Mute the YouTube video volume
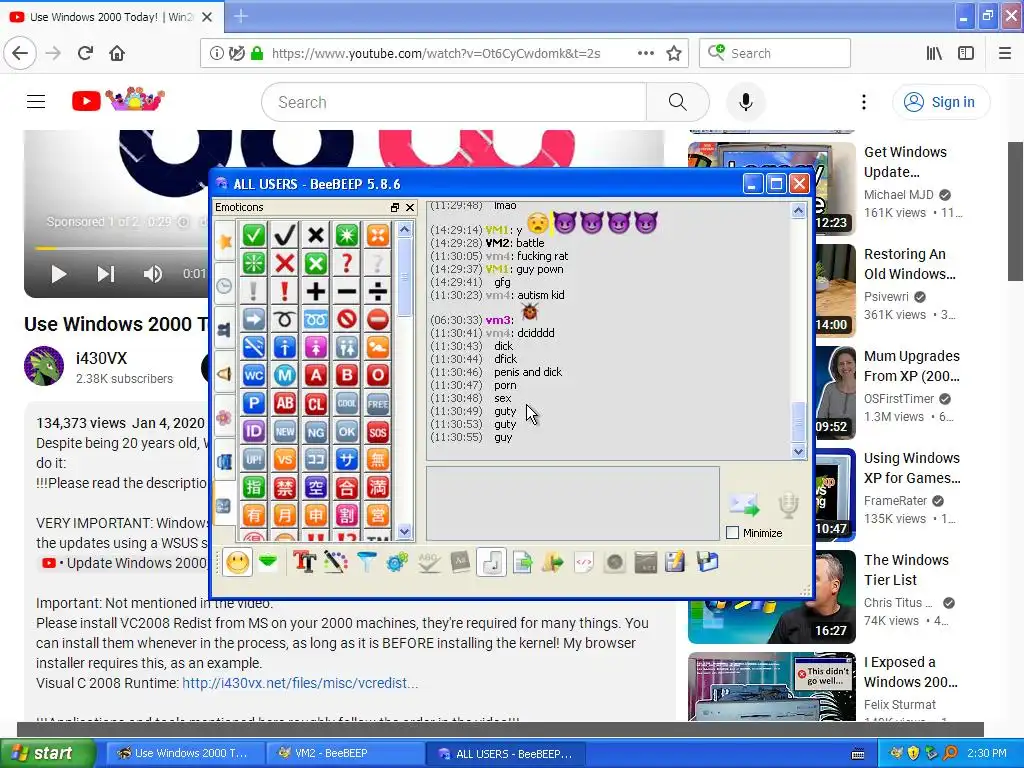 (x=152, y=274)
